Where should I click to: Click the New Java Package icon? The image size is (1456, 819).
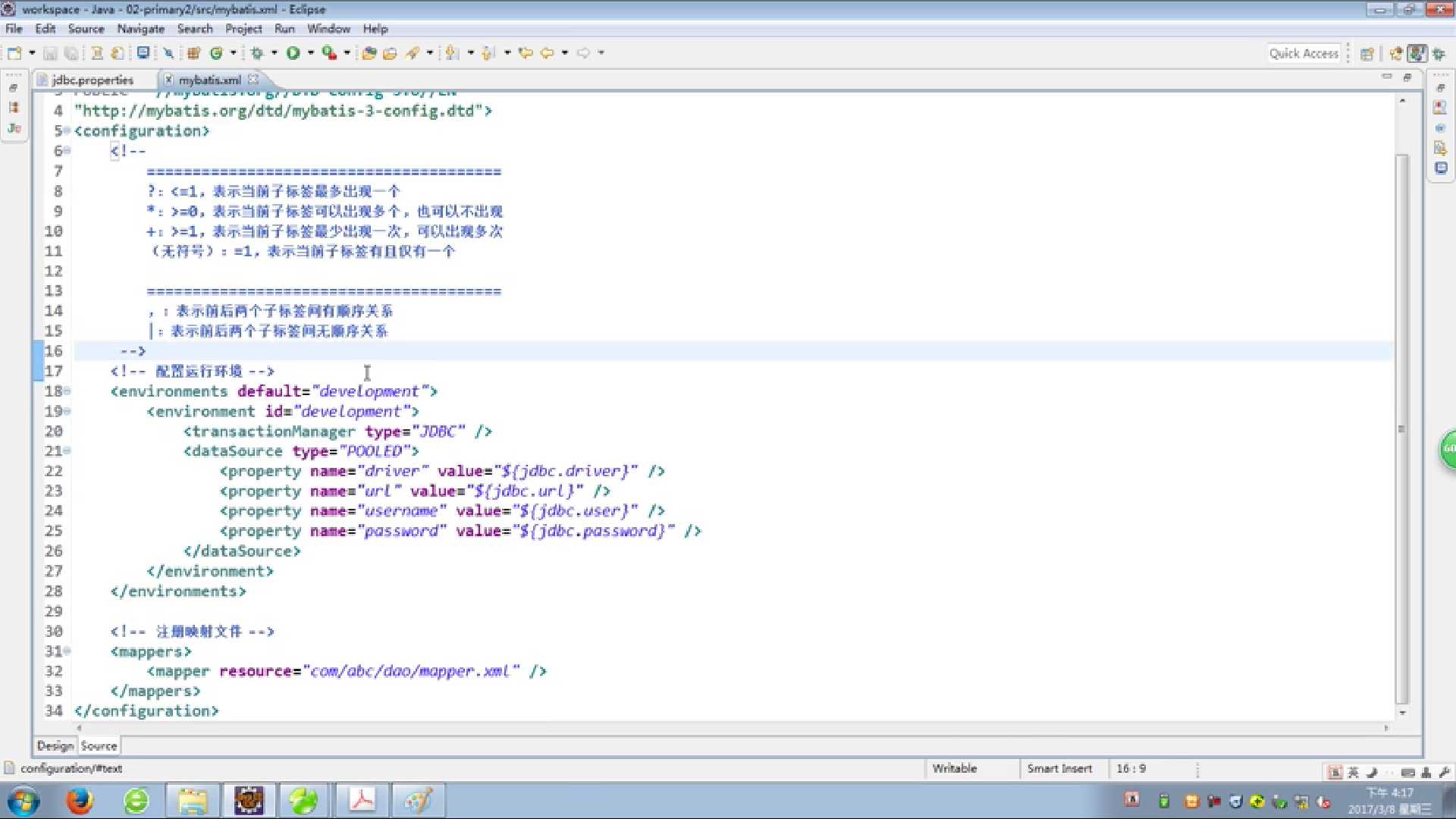193,53
